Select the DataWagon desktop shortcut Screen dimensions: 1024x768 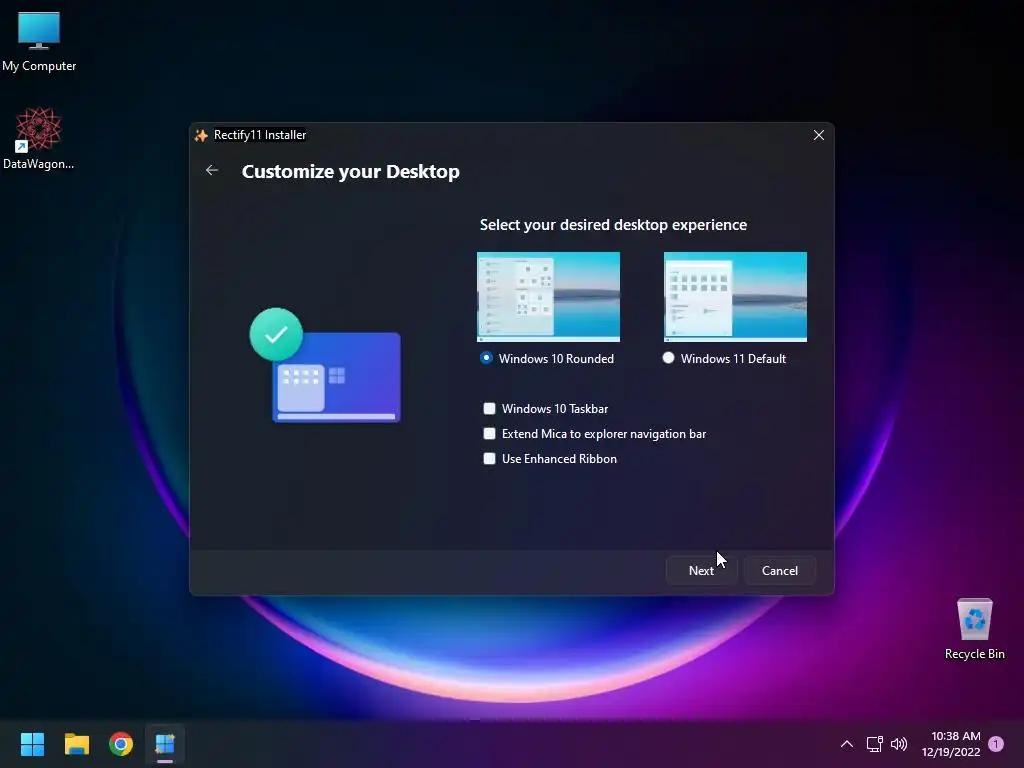[39, 138]
